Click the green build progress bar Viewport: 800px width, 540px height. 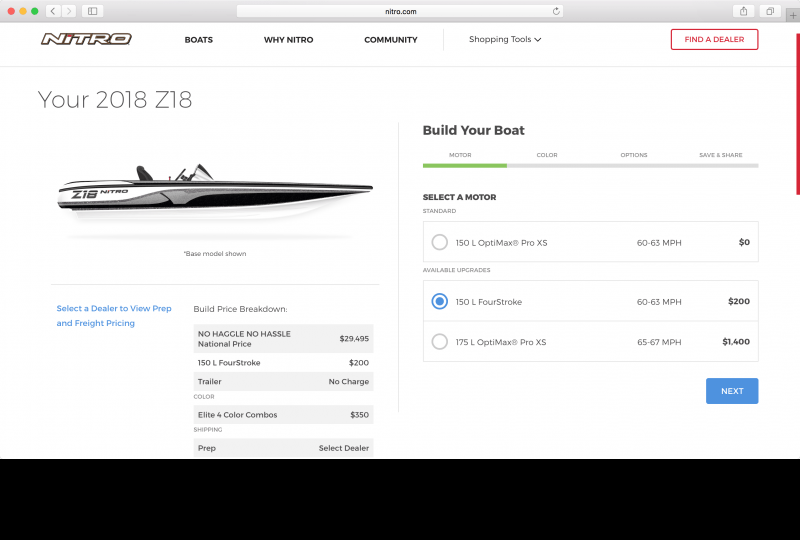[464, 165]
